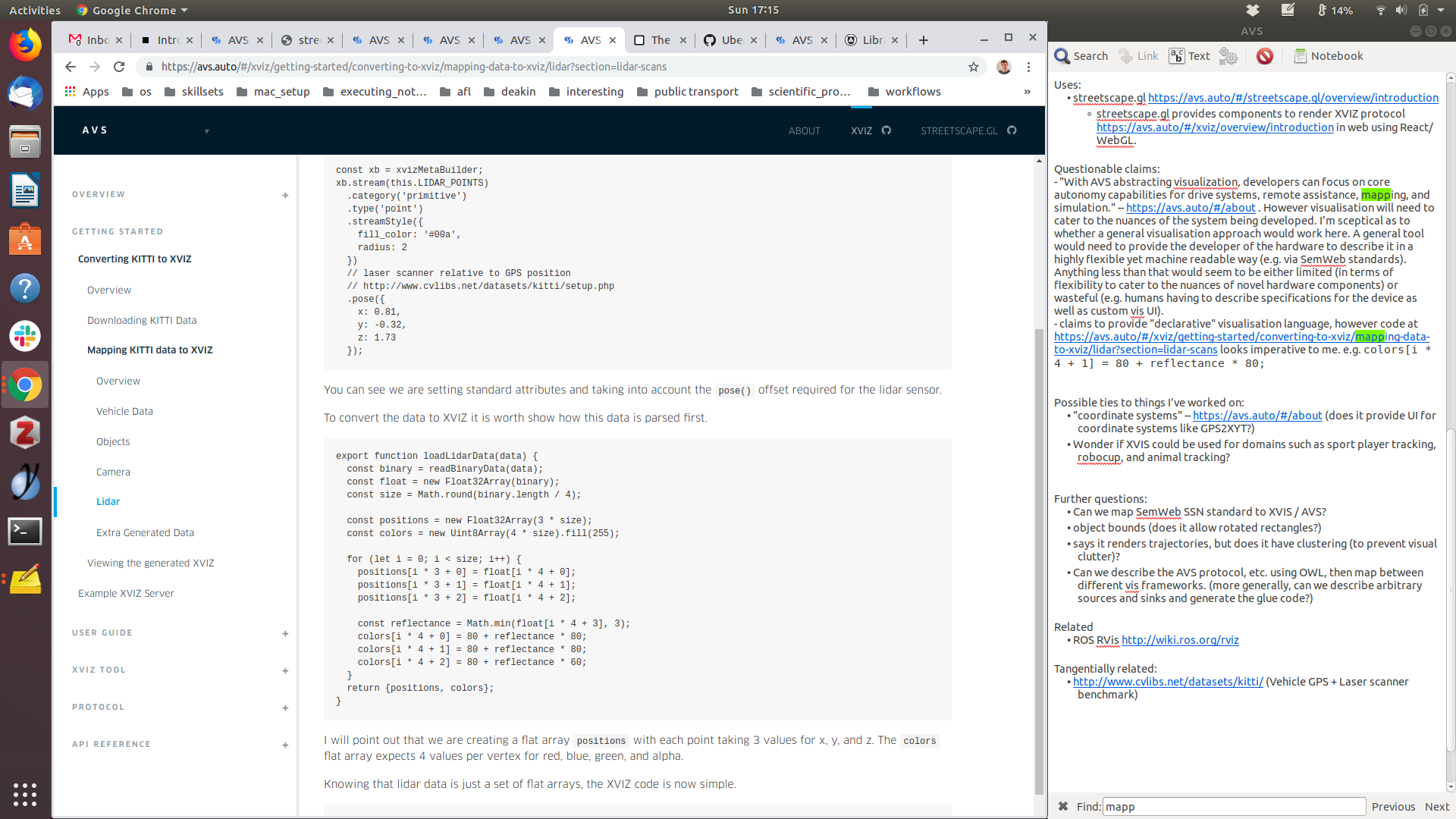
Task: Show hidden bookmarks overflow chevron
Action: [1028, 92]
